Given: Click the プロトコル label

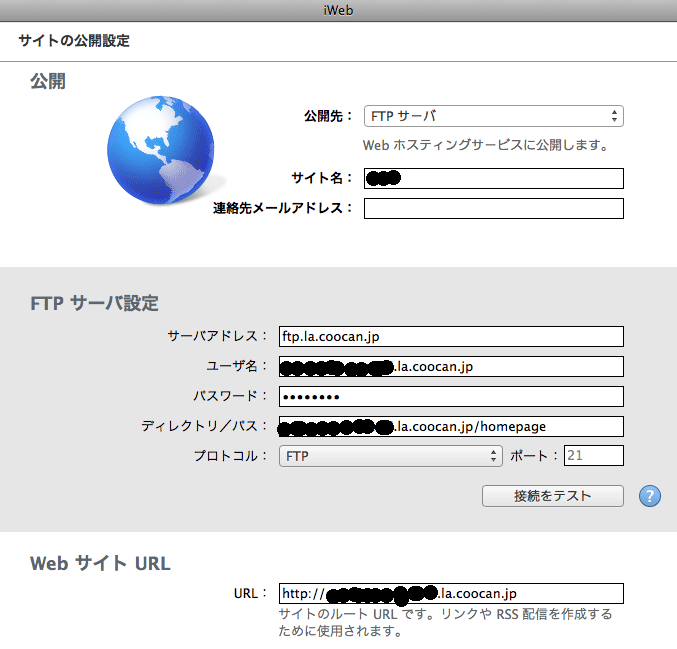Looking at the screenshot, I should click(x=230, y=456).
